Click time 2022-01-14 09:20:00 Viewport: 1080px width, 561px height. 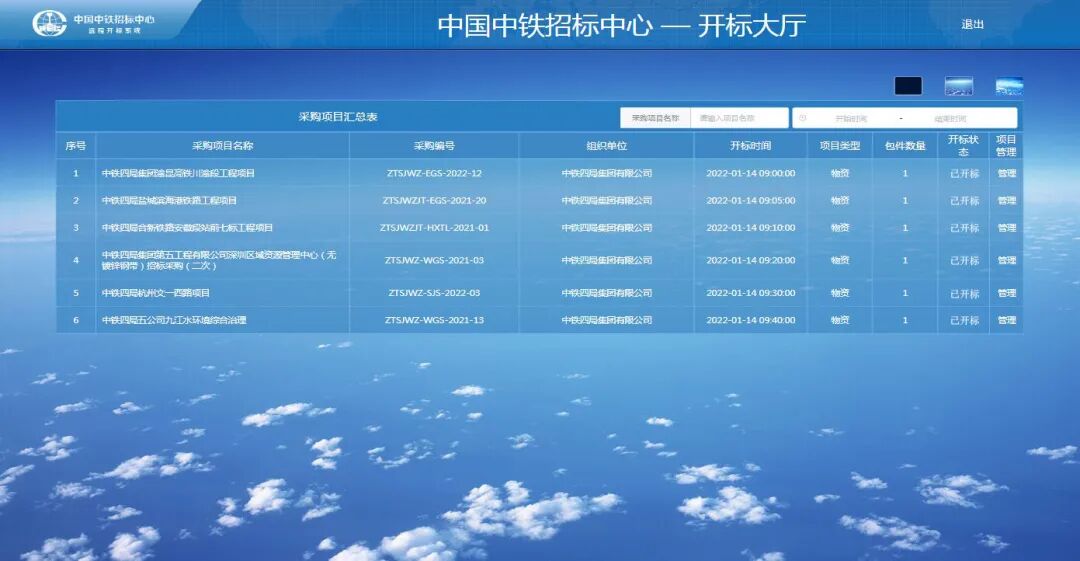[x=751, y=261]
